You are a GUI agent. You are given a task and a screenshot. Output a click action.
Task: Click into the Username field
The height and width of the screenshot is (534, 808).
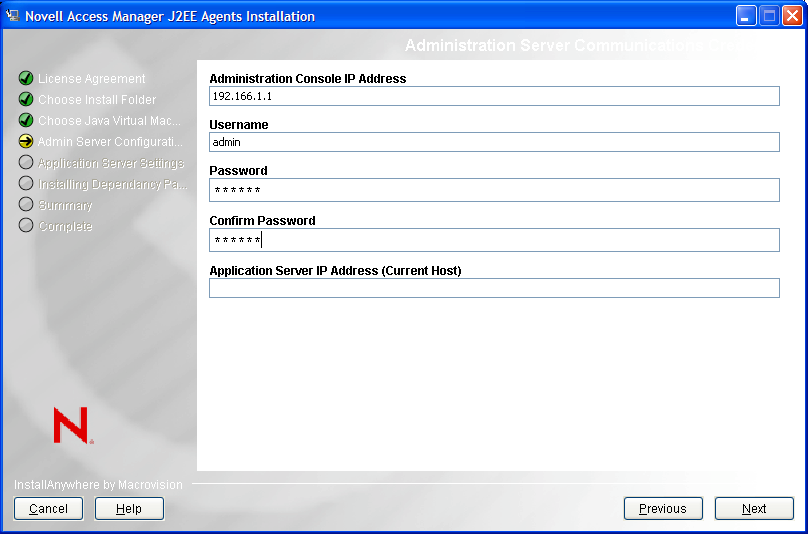[x=494, y=142]
